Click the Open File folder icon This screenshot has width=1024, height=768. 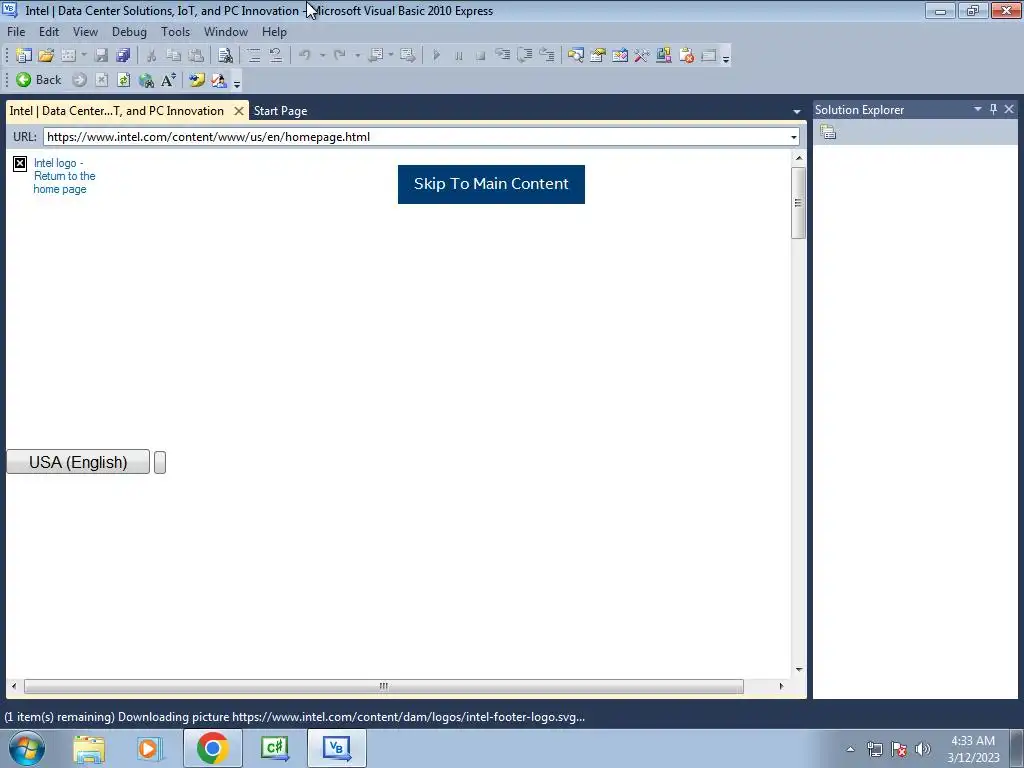pyautogui.click(x=46, y=56)
